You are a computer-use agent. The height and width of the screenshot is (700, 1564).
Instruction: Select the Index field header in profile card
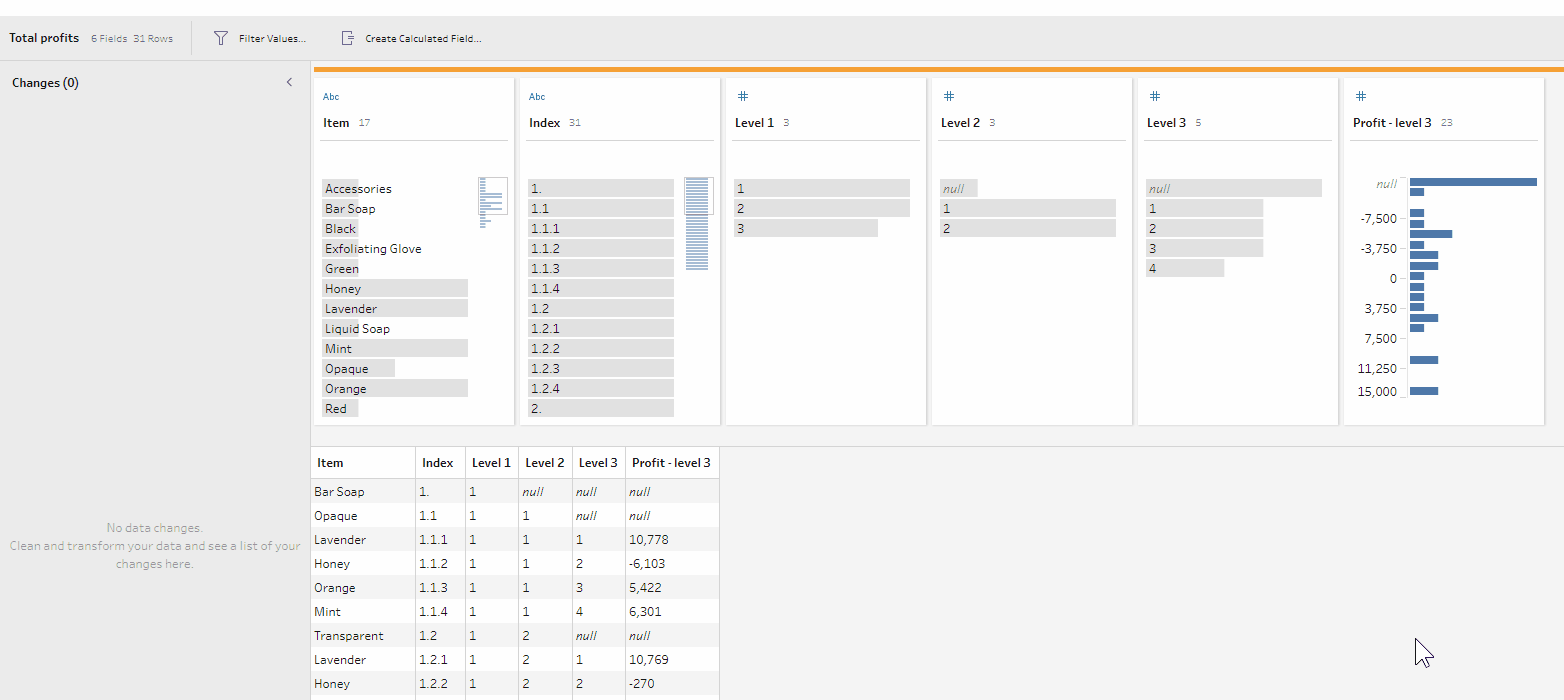544,123
